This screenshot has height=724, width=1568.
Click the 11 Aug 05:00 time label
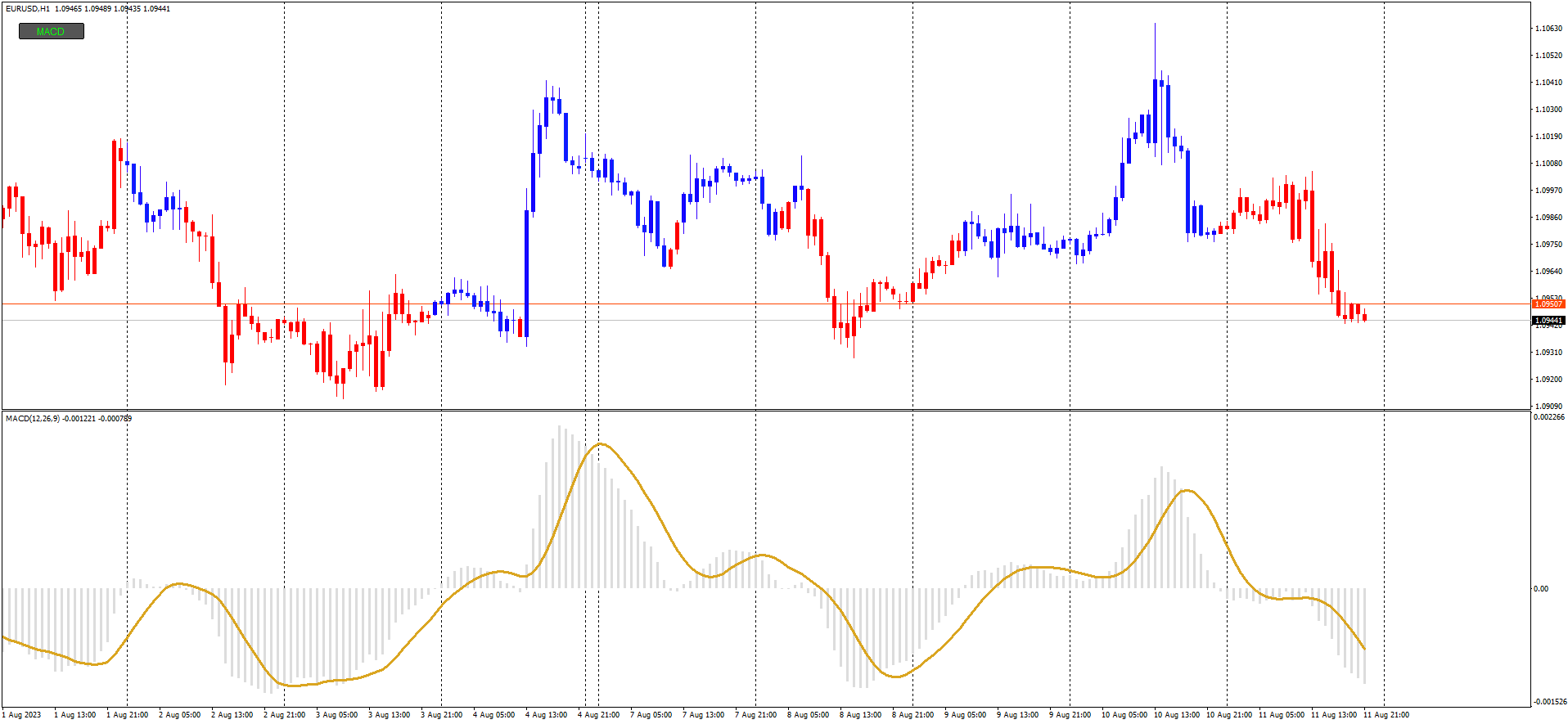click(x=1281, y=715)
